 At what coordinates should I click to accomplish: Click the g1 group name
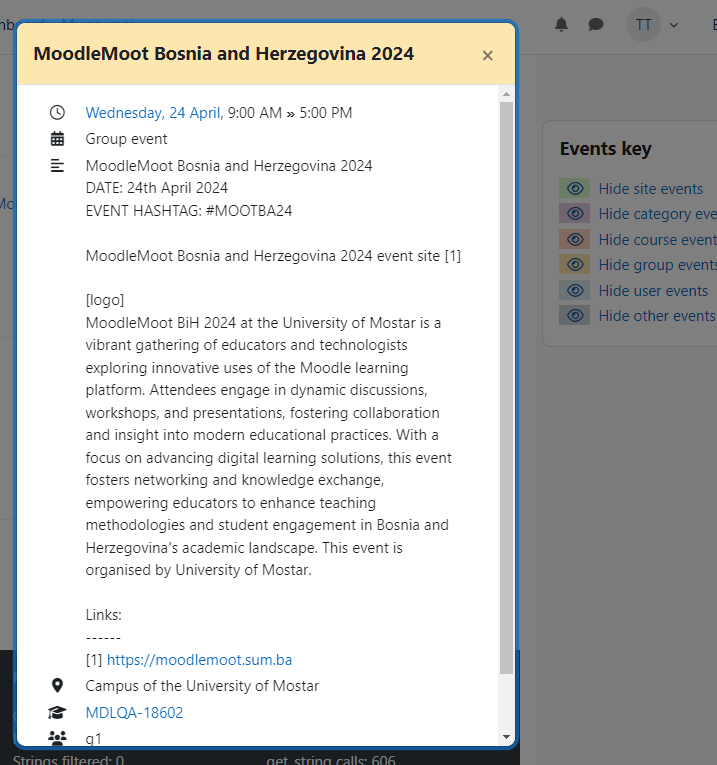tap(93, 739)
